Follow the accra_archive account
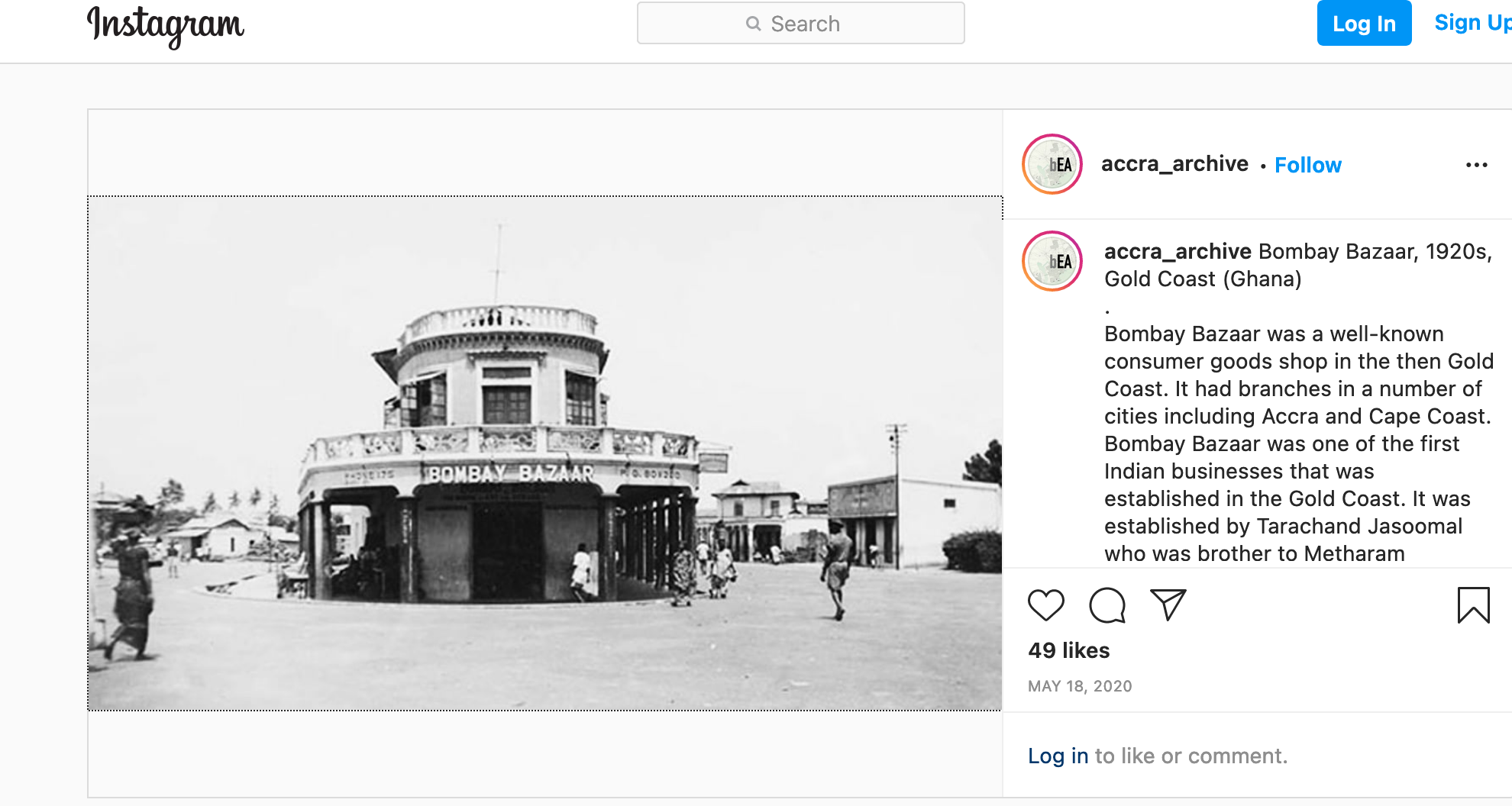Image resolution: width=1512 pixels, height=806 pixels. coord(1307,165)
